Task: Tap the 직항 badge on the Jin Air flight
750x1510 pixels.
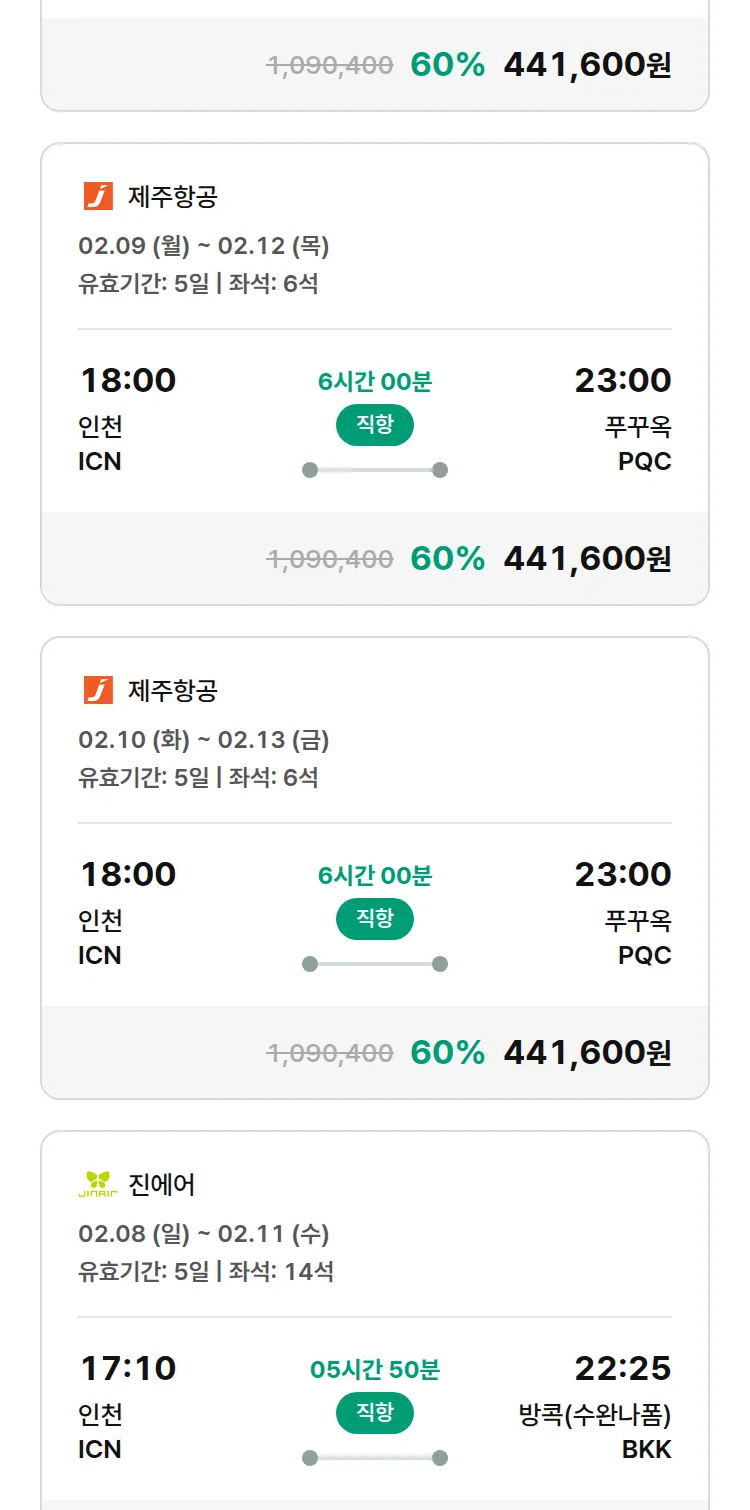Action: (375, 1413)
